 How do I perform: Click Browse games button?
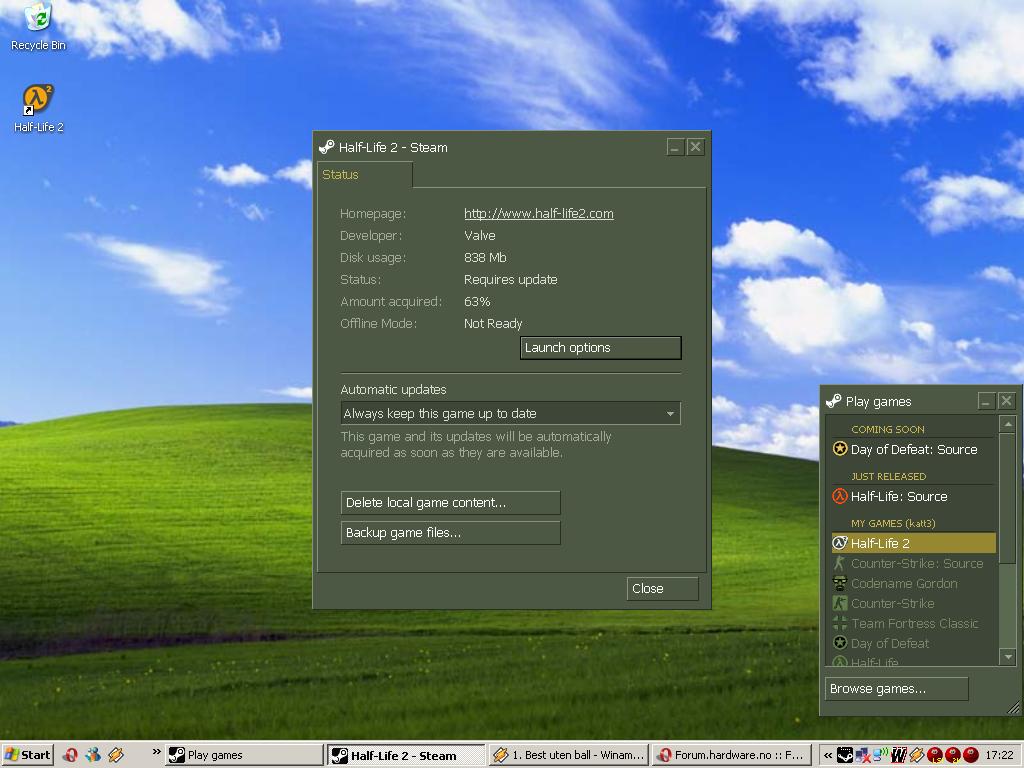pyautogui.click(x=897, y=688)
